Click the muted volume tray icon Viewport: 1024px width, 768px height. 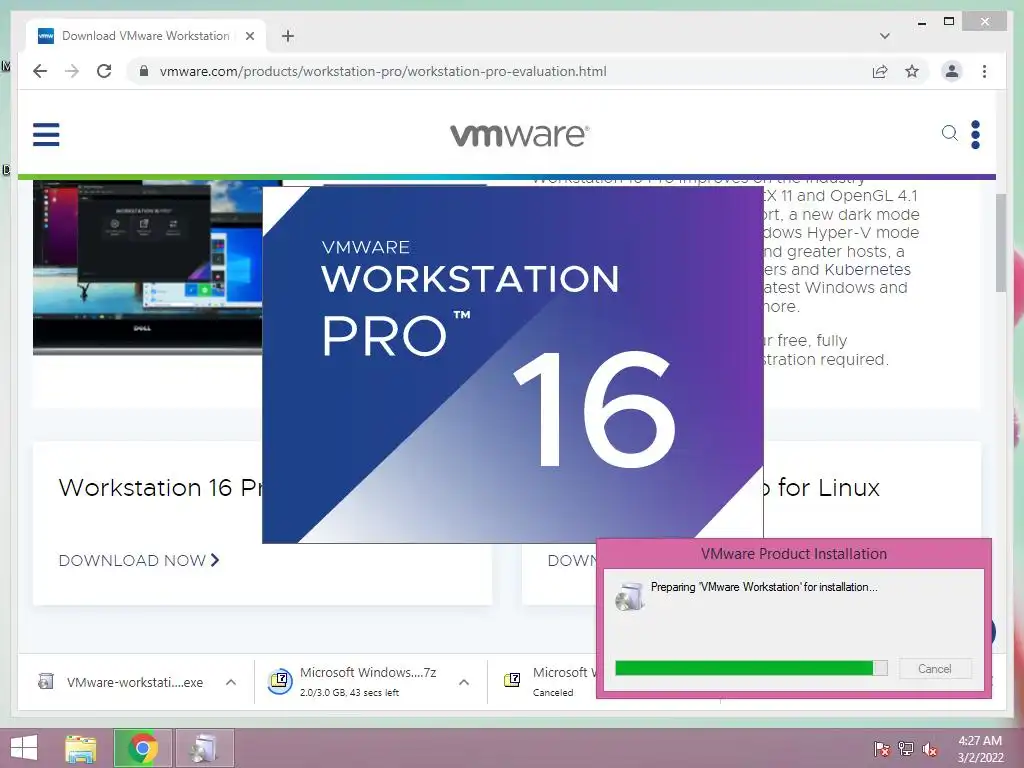[929, 749]
